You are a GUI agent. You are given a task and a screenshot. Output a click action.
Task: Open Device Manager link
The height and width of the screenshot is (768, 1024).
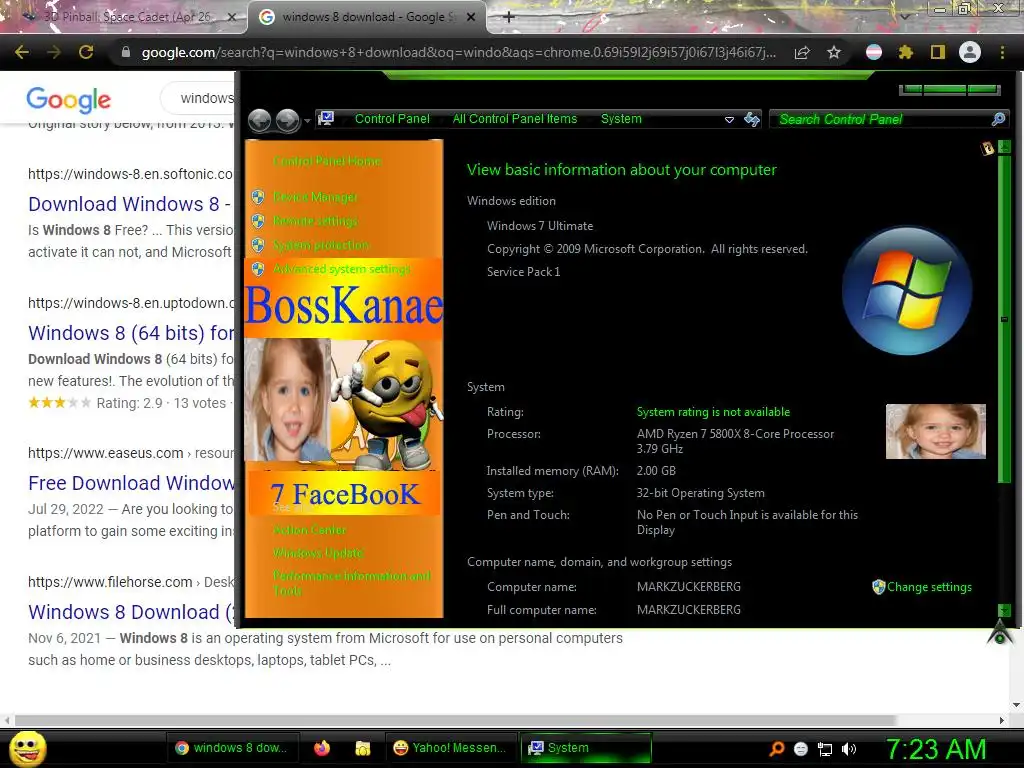tap(315, 197)
